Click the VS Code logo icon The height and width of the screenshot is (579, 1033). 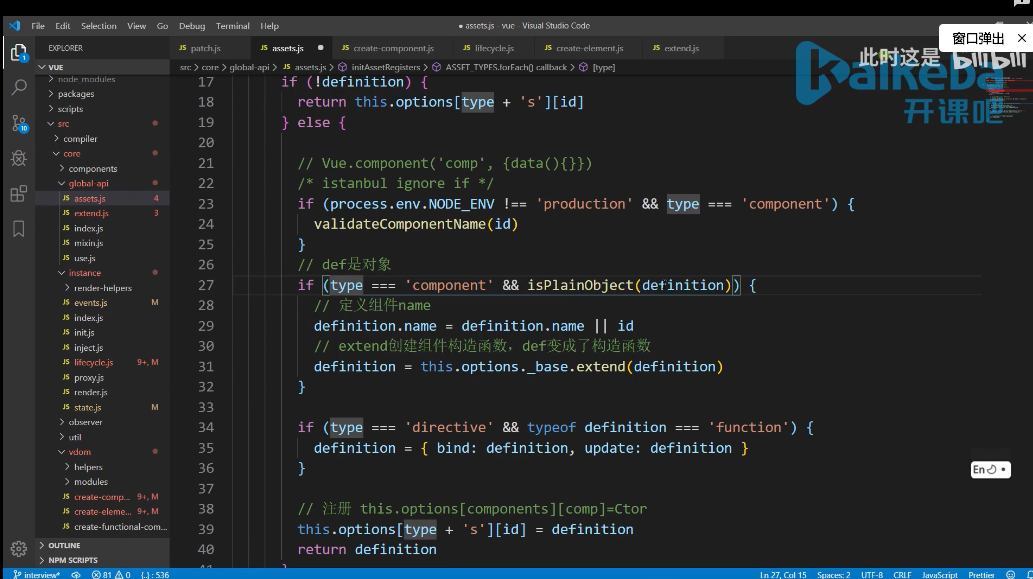14,26
